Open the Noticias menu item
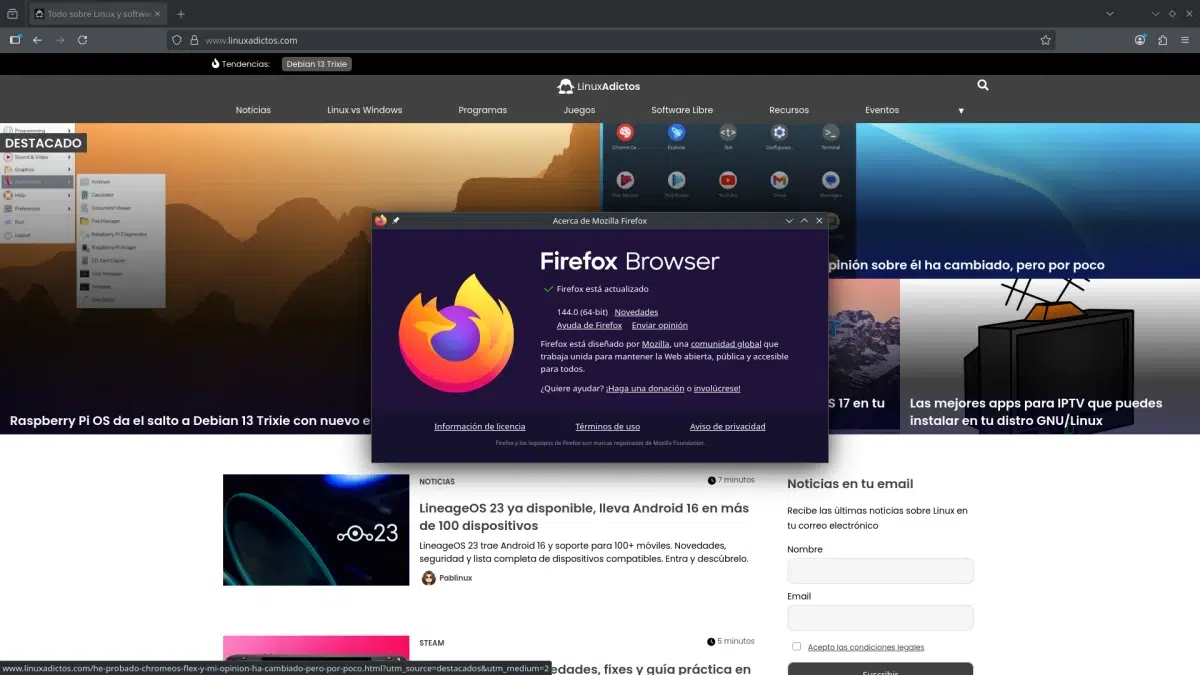Screen dimensions: 1200x675 click(x=253, y=110)
